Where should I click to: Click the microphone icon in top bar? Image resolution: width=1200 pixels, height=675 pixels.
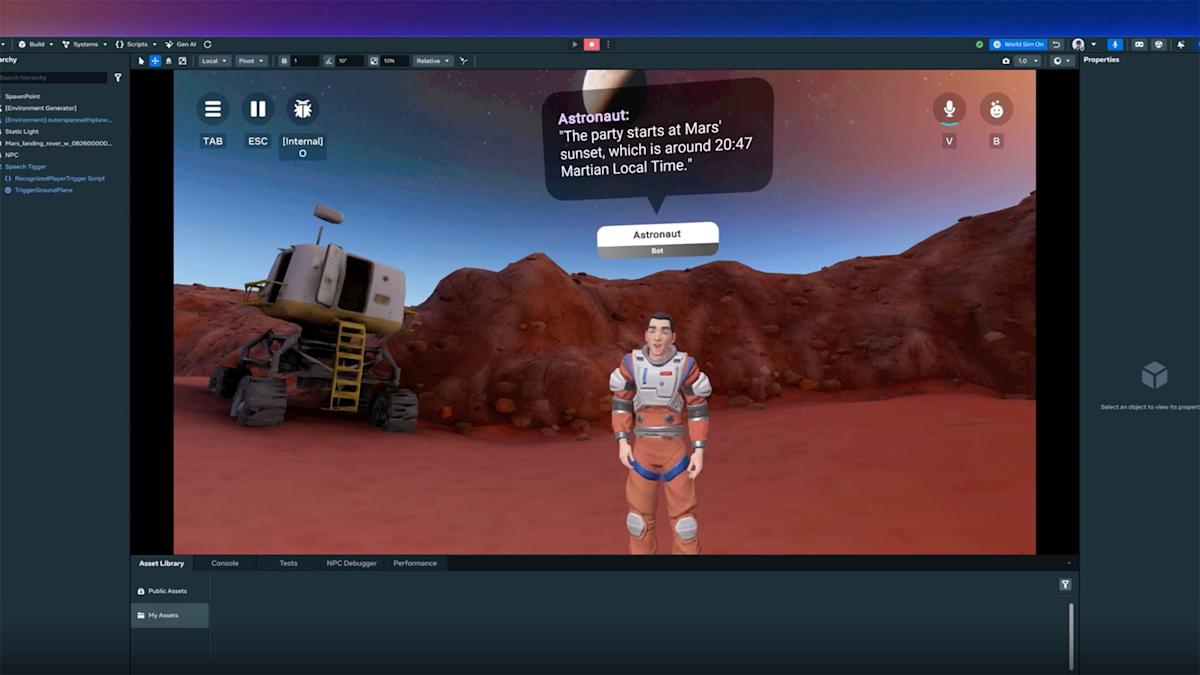1114,44
